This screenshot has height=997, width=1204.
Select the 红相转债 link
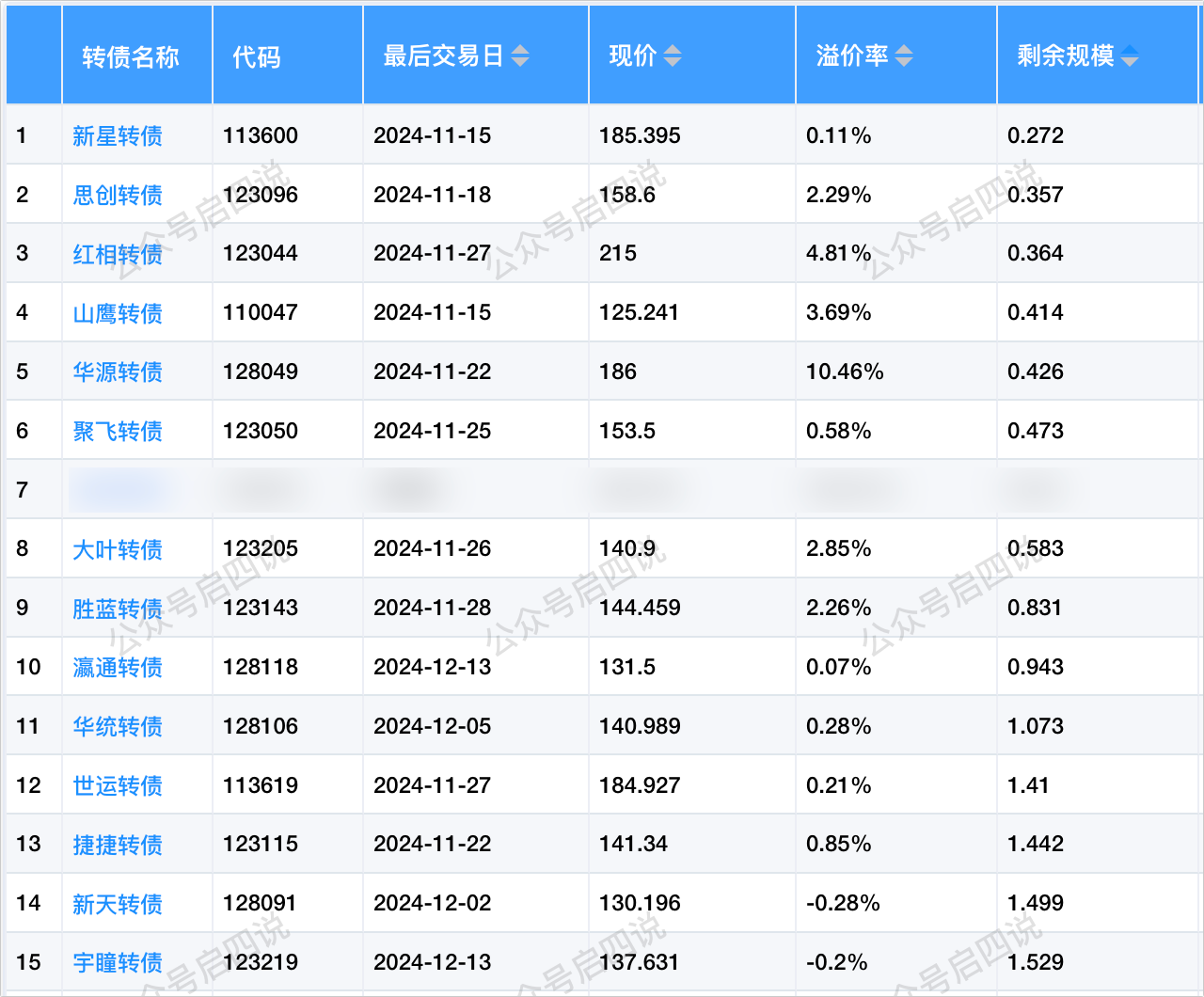point(118,254)
